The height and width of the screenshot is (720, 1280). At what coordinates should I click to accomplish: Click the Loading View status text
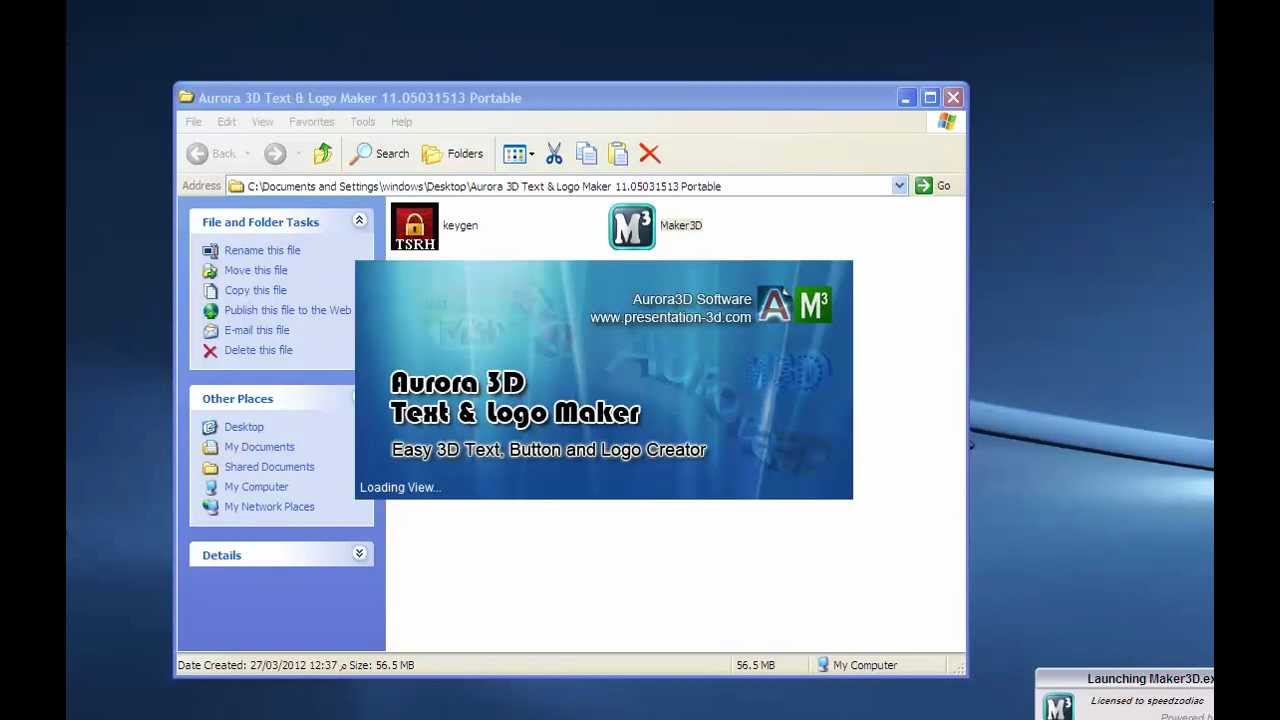click(x=400, y=487)
